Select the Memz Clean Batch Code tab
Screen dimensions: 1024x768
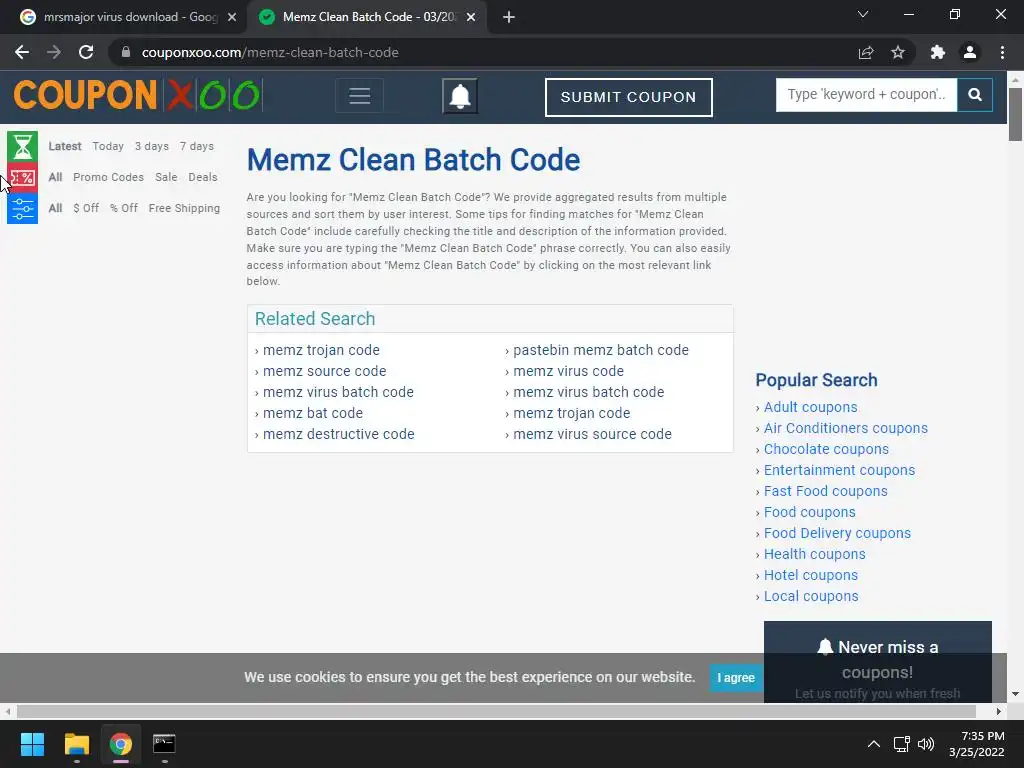point(366,17)
